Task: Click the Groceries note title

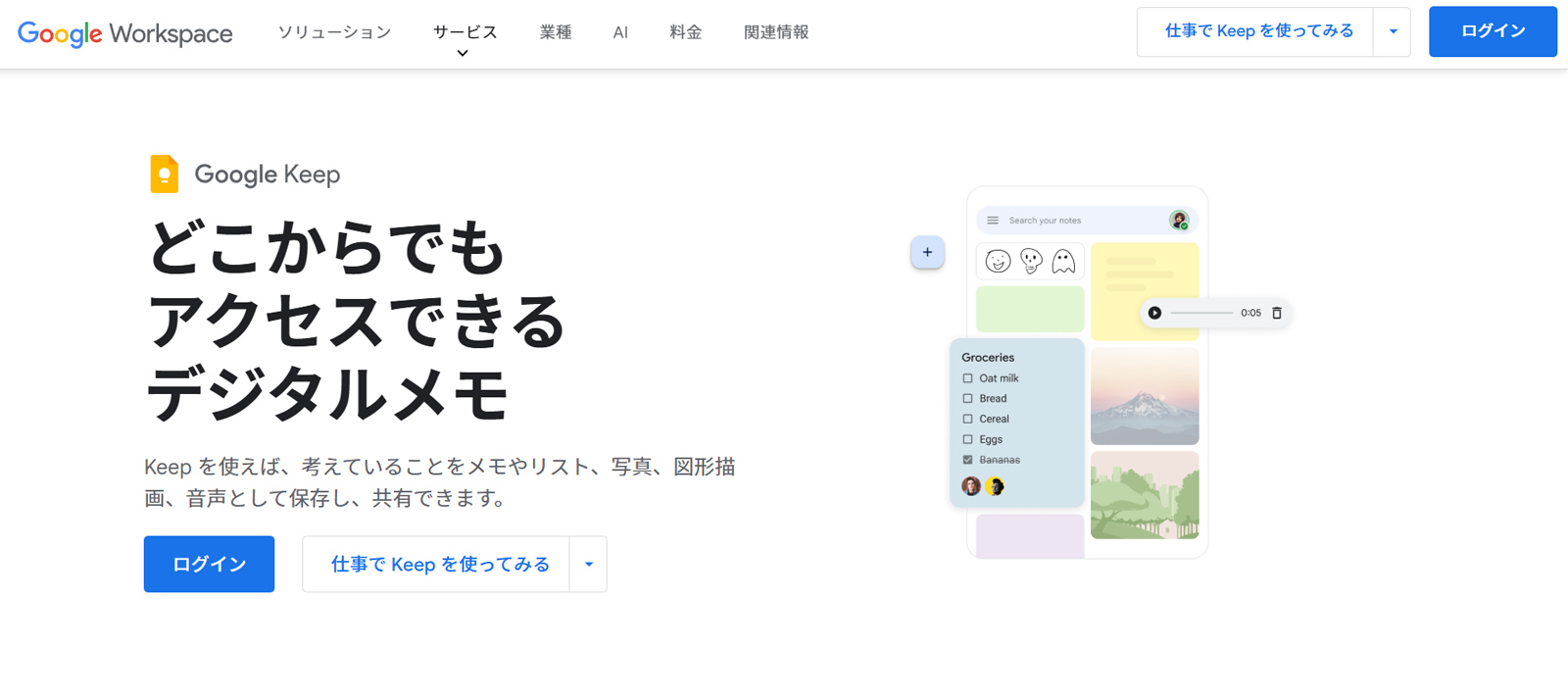Action: (x=988, y=358)
